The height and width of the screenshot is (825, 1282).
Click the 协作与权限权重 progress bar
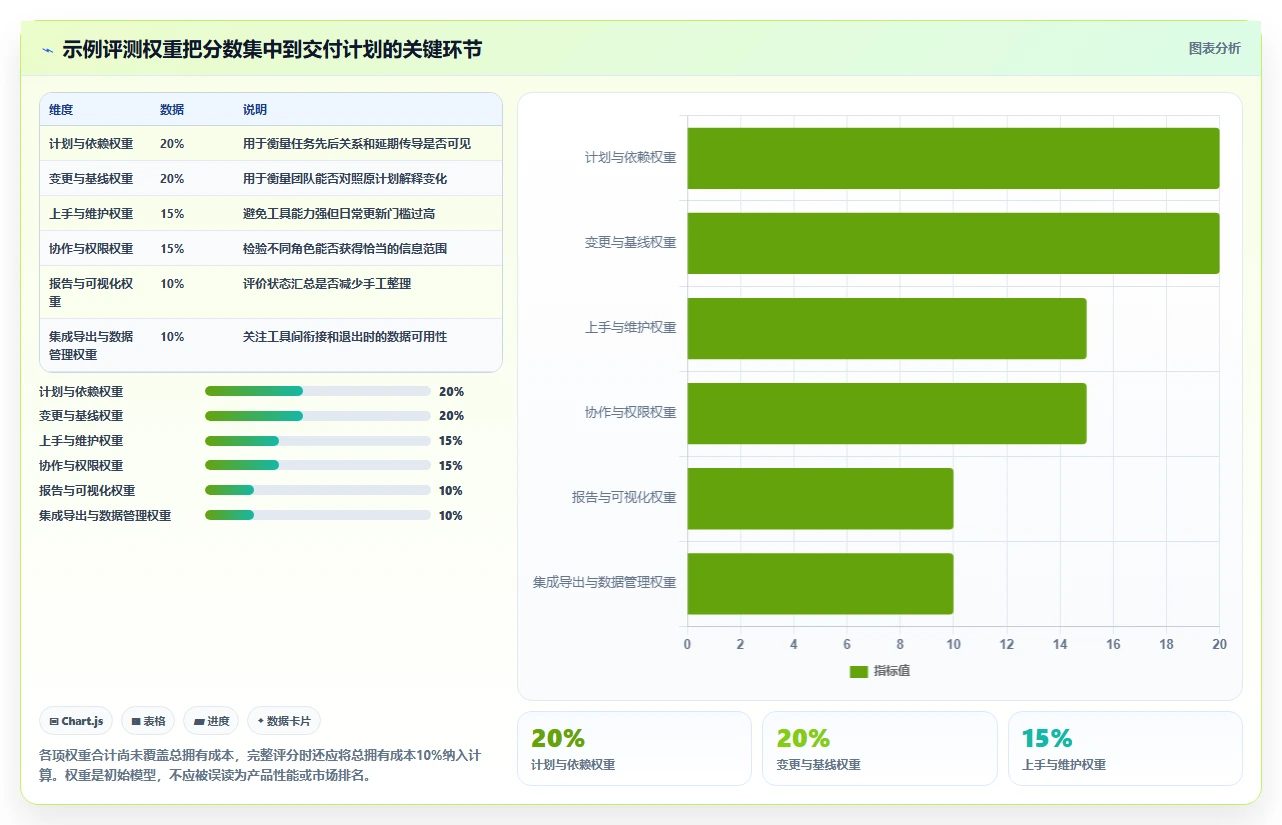click(317, 465)
